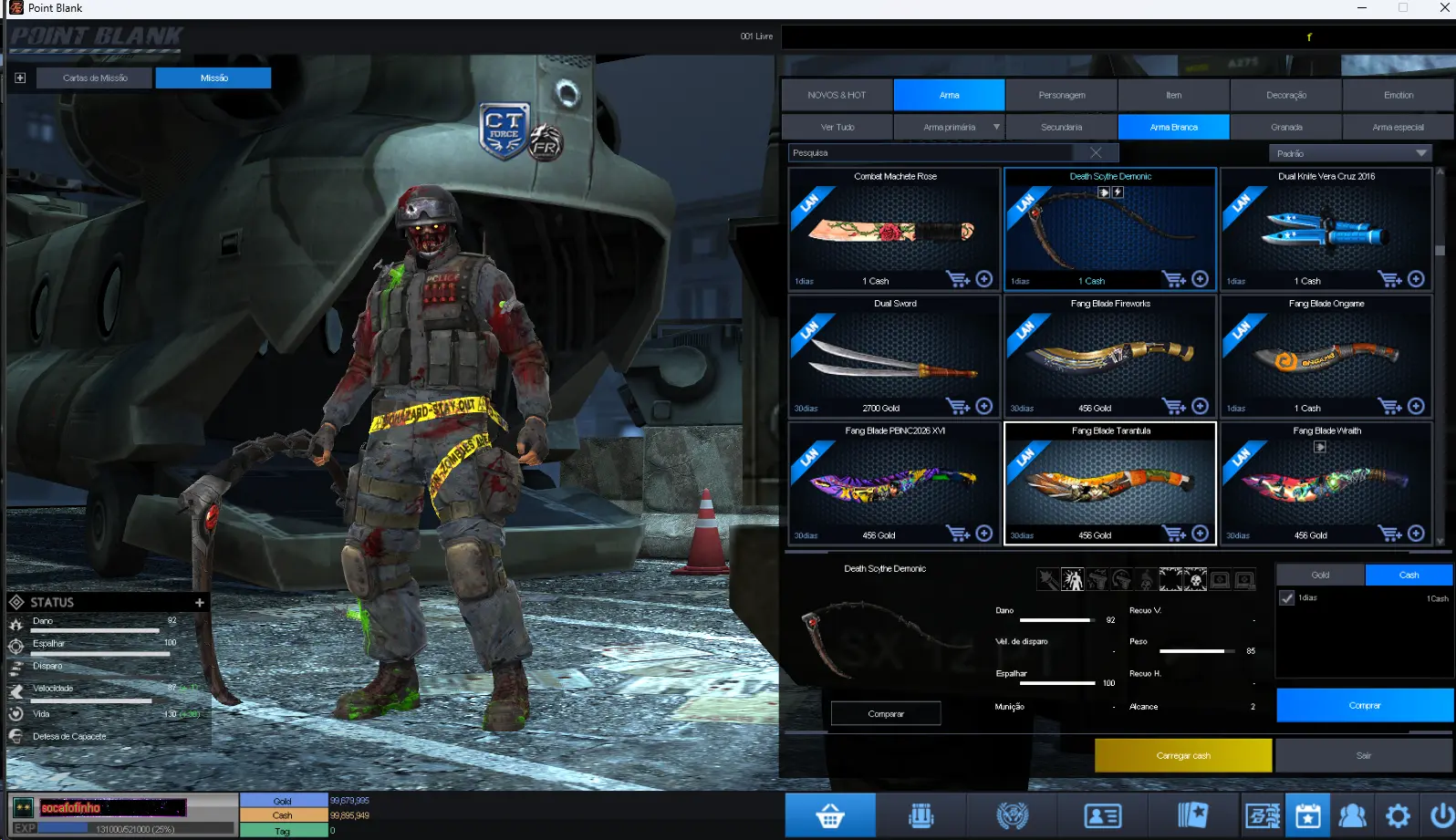Select the Arma especial subtab

(1399, 127)
